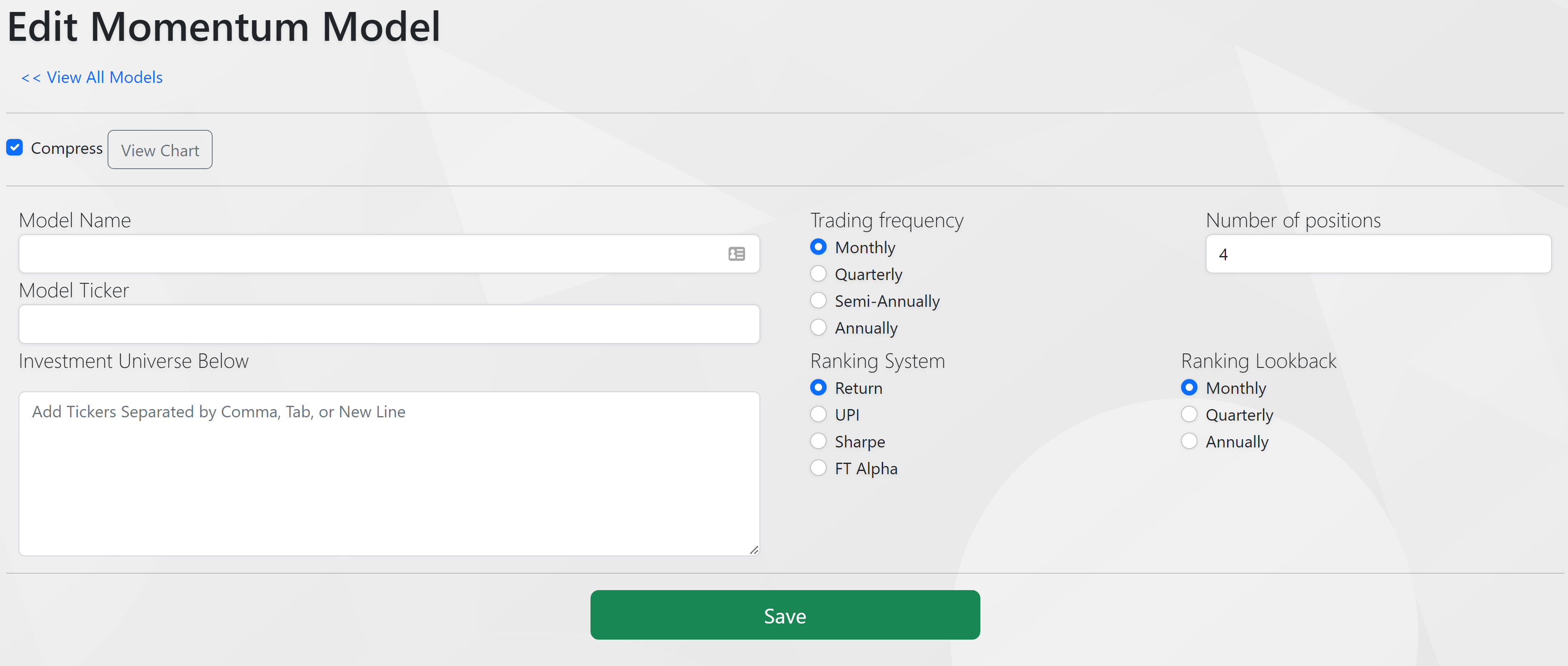Click into the Model Ticker field
Viewport: 1568px width, 666px height.
pos(389,324)
